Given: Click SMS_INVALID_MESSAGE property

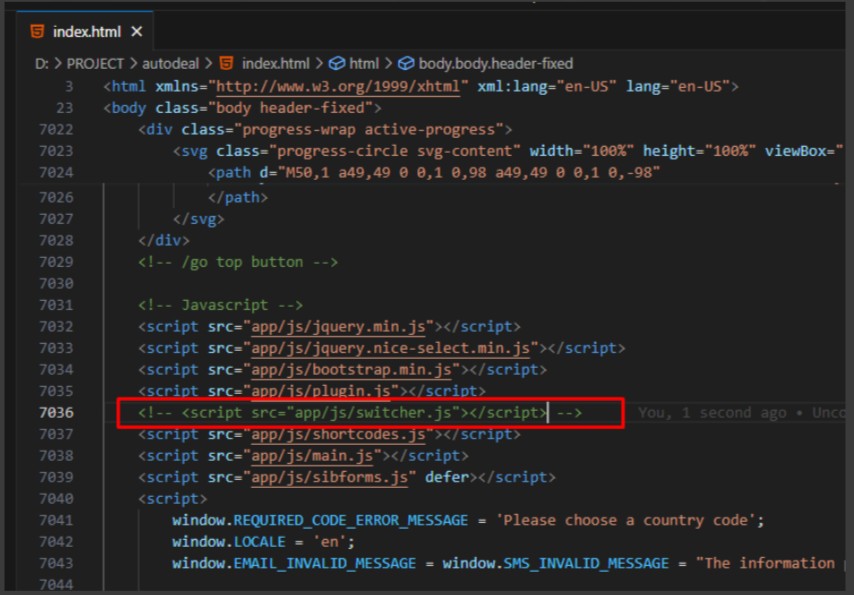Looking at the screenshot, I should tap(586, 563).
